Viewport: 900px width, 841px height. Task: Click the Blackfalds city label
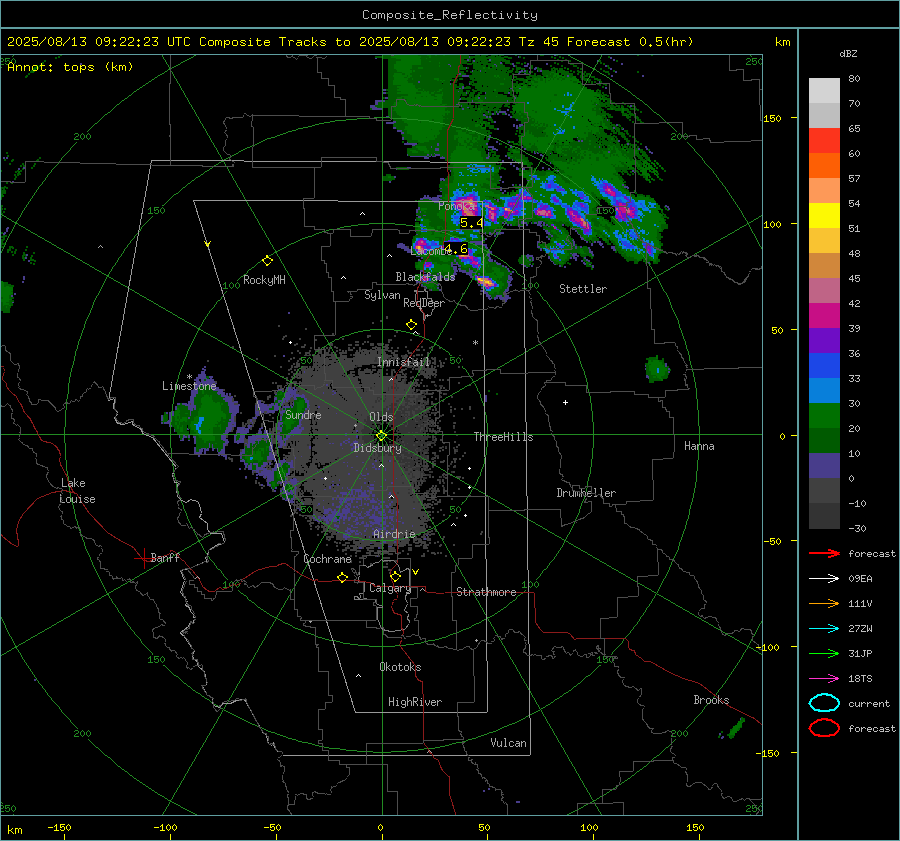425,277
